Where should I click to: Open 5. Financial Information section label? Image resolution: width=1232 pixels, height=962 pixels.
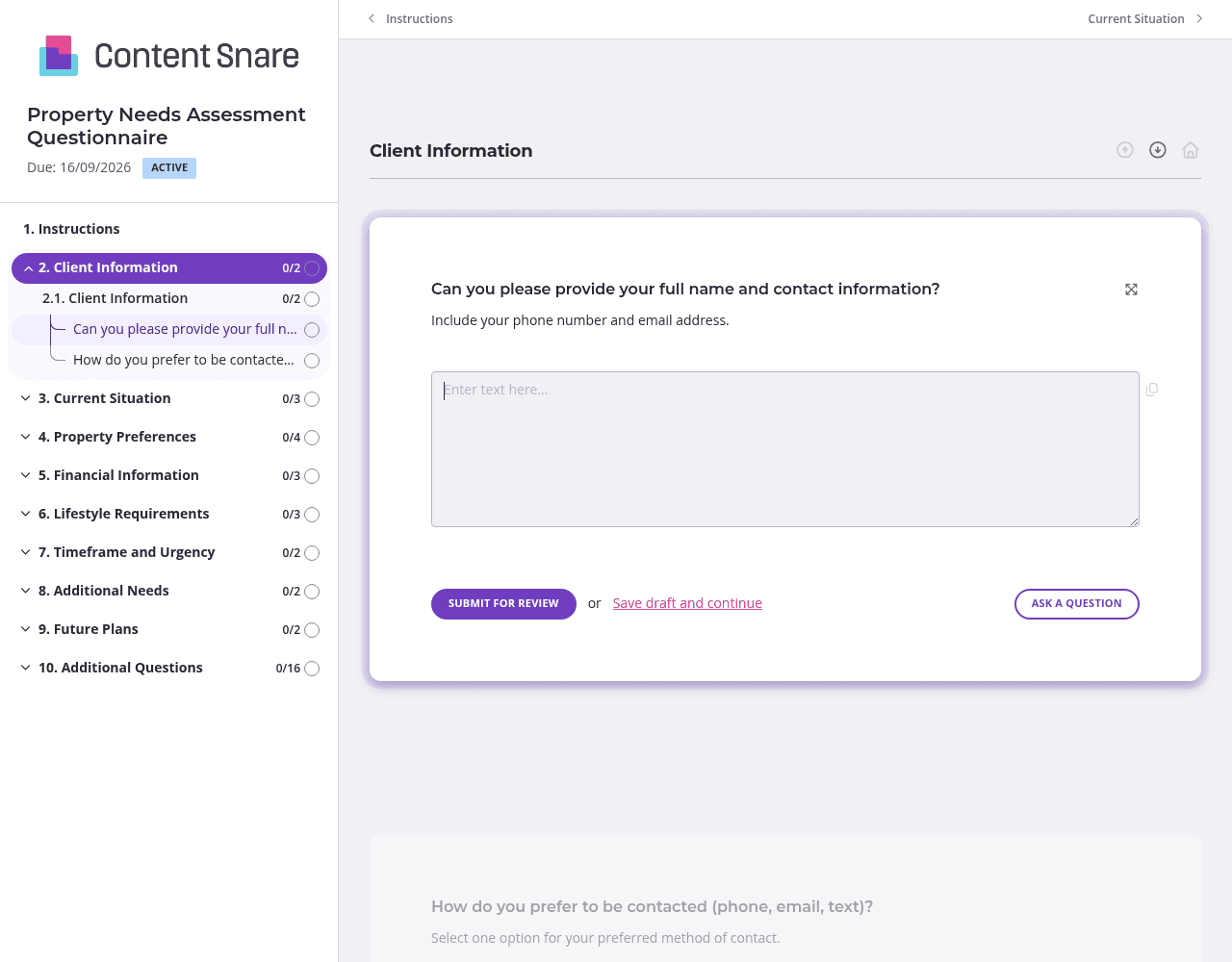(x=118, y=475)
